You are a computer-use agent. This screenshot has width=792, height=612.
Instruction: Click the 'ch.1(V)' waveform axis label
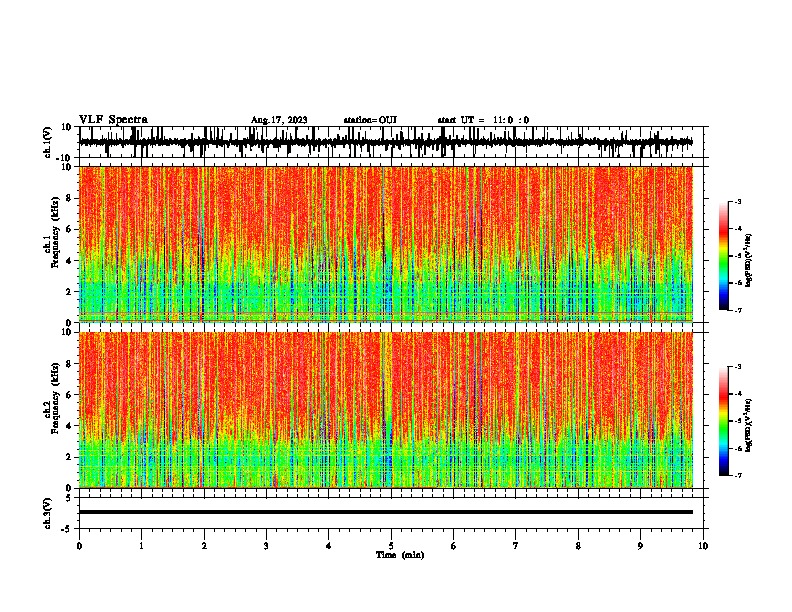point(48,142)
